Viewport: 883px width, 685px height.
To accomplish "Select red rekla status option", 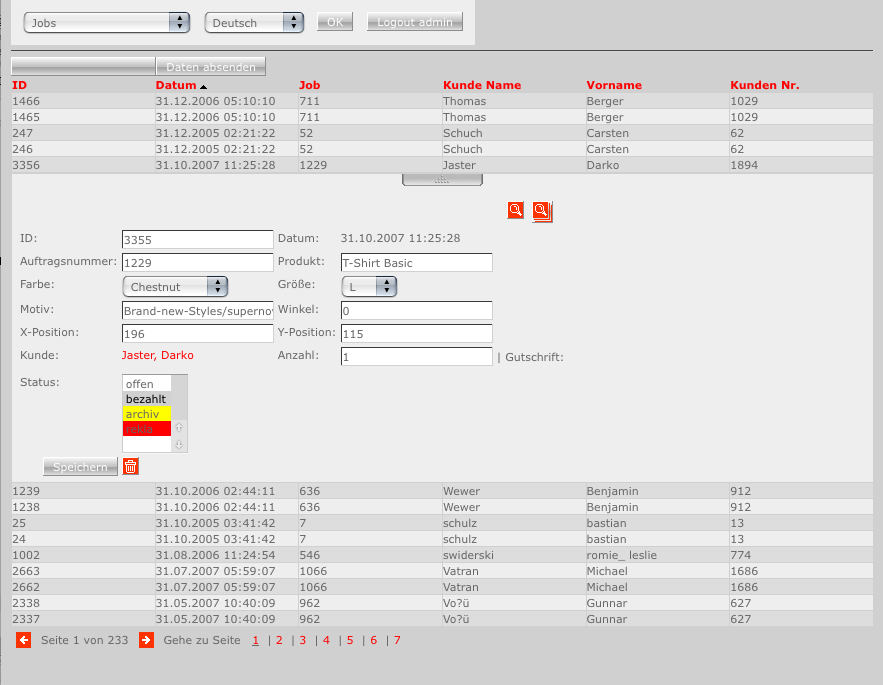I will [146, 428].
